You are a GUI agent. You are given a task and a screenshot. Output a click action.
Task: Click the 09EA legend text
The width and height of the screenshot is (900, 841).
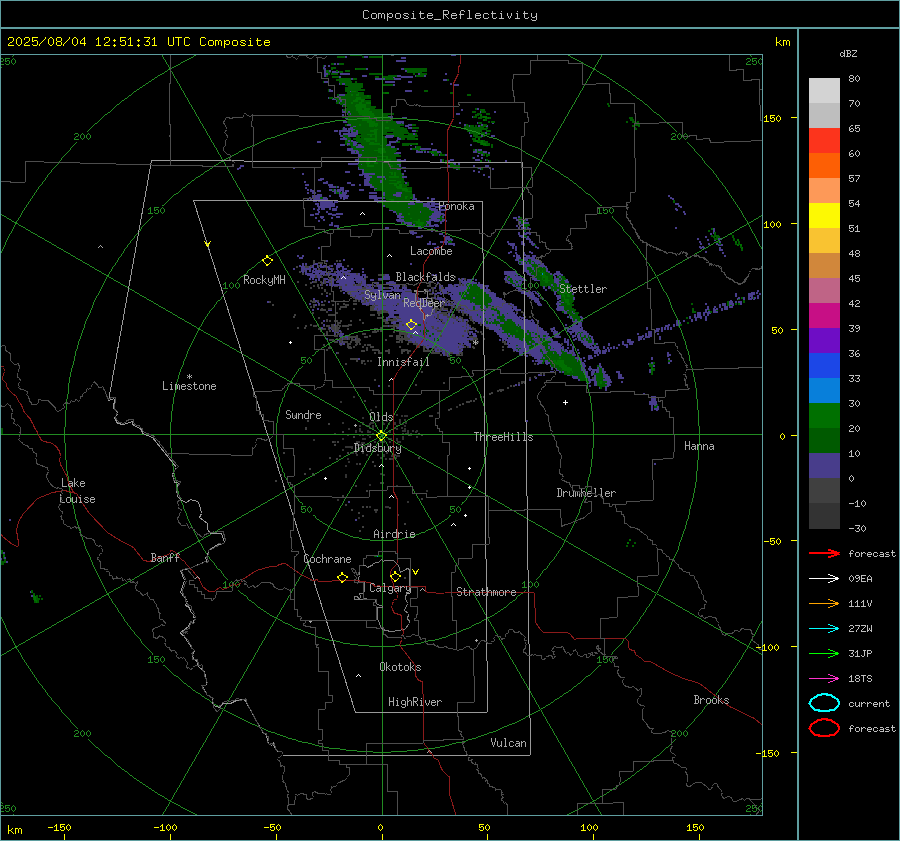pos(860,579)
